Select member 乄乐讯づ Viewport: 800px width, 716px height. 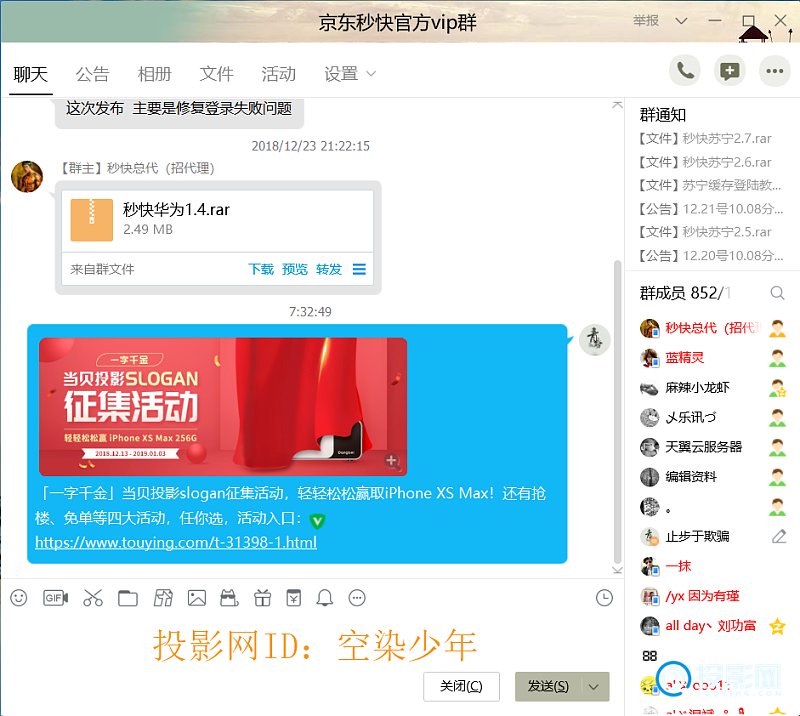pyautogui.click(x=713, y=417)
